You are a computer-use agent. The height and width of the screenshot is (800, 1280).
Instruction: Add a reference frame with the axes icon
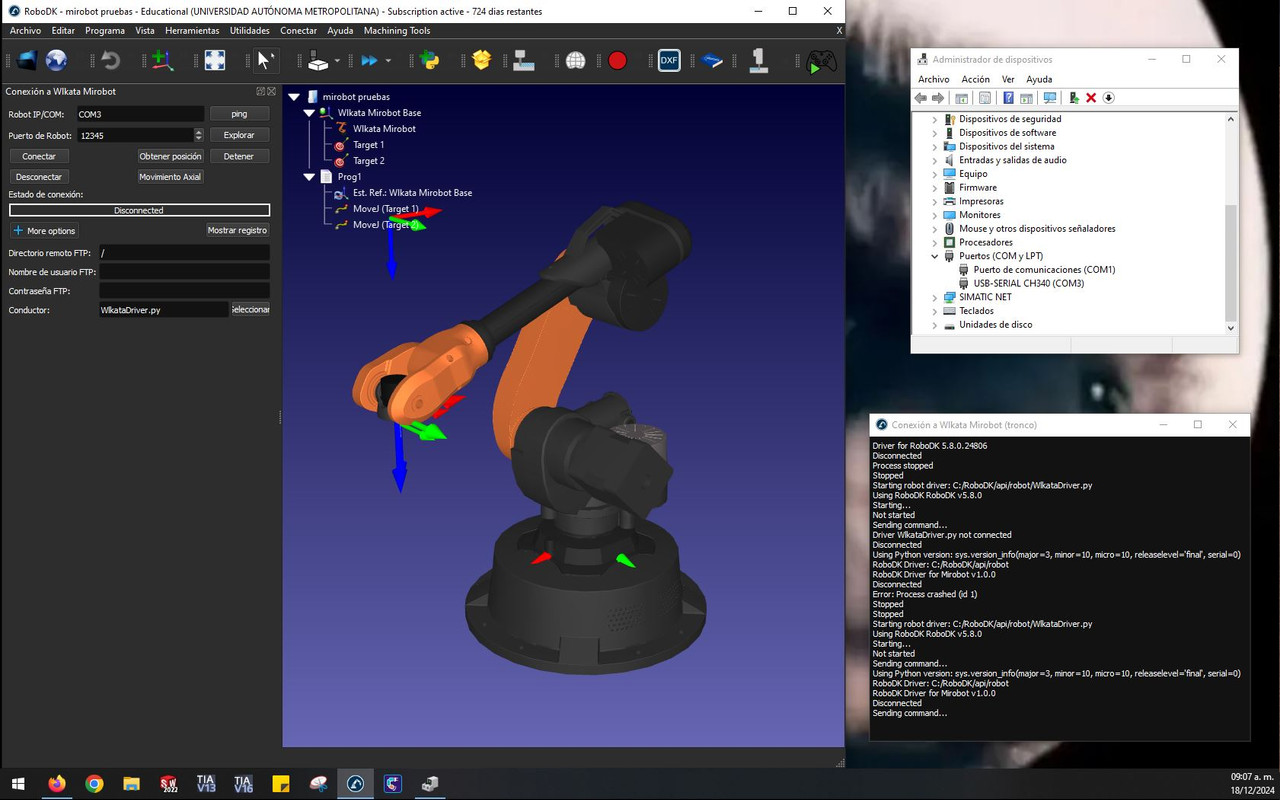162,61
